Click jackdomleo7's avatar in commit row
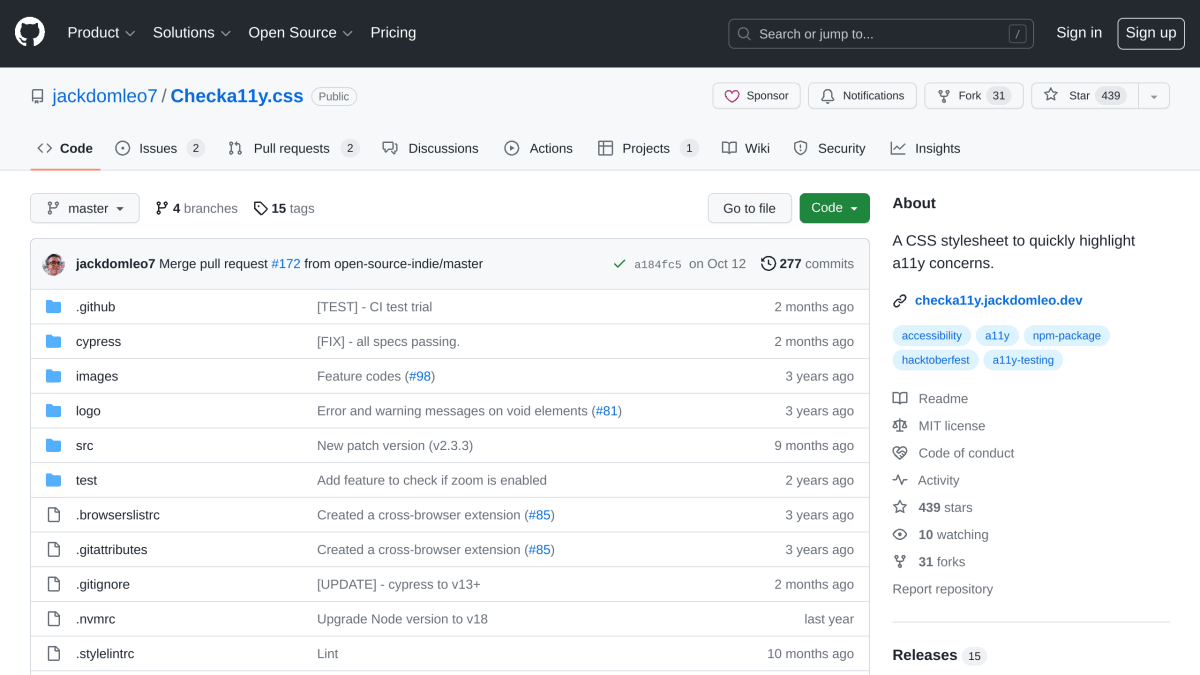The height and width of the screenshot is (675, 1200). 54,264
